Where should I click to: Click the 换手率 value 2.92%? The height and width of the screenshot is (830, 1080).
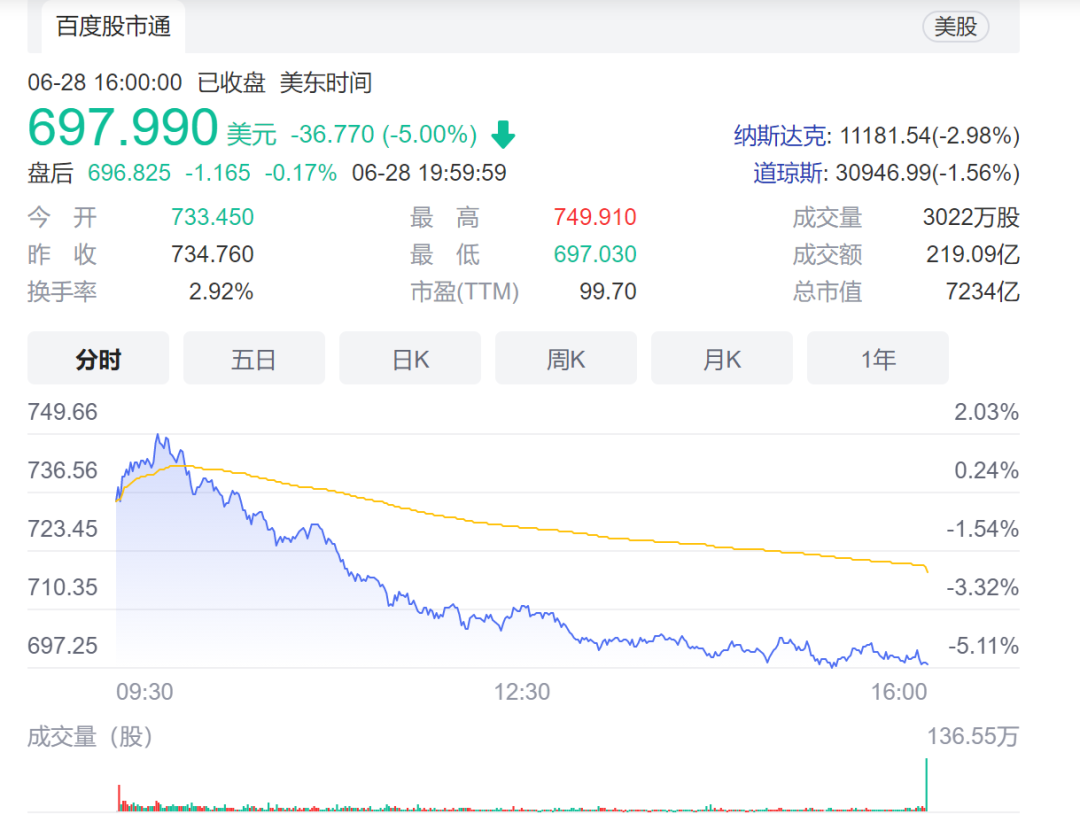221,291
